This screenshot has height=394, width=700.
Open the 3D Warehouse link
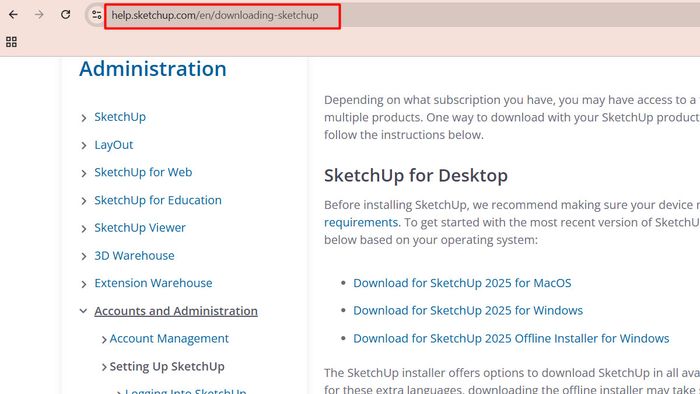[134, 256]
